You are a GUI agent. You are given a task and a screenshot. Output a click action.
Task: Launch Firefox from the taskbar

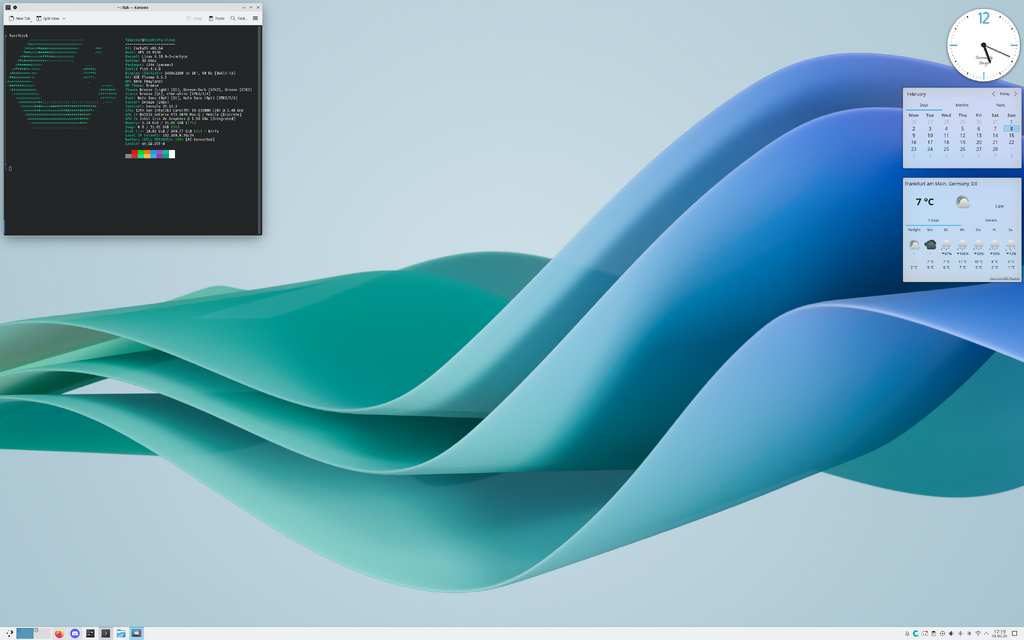(x=59, y=633)
